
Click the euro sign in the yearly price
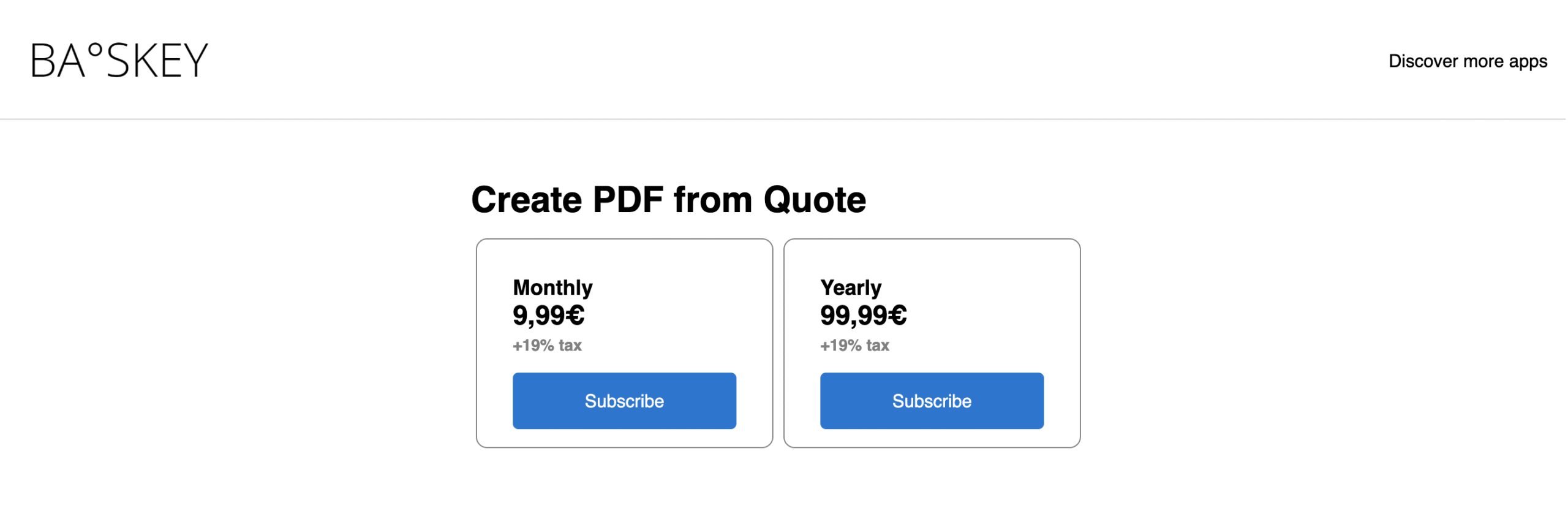coord(897,316)
